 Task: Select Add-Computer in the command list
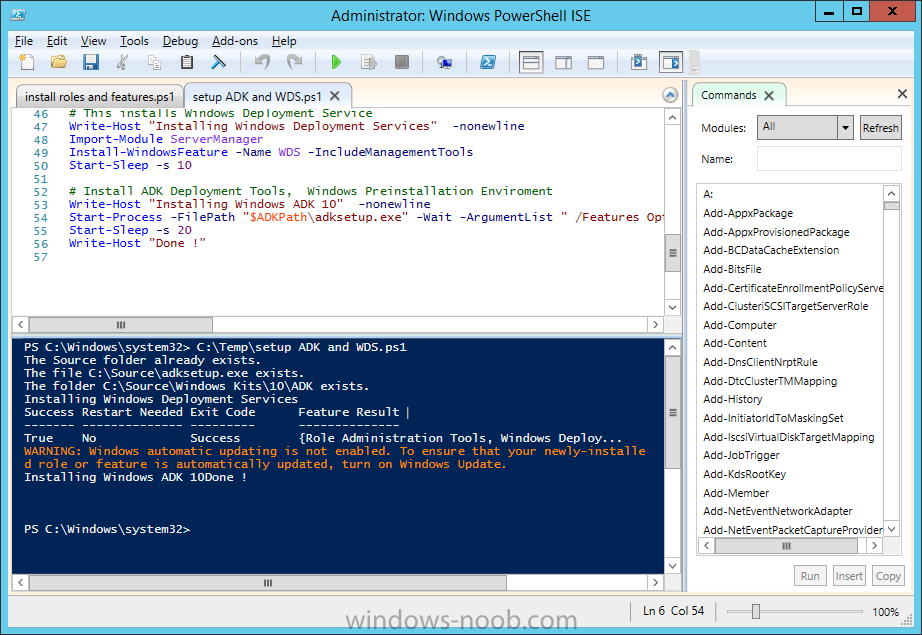click(x=740, y=325)
